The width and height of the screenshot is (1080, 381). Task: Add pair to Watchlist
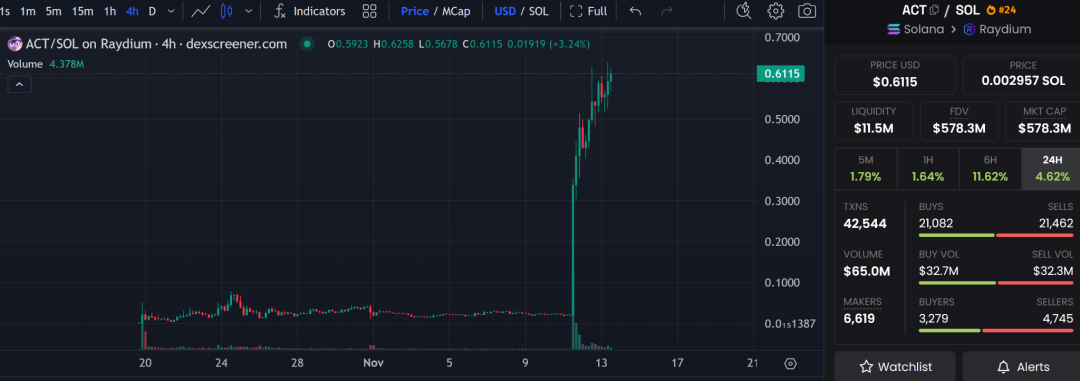click(x=895, y=367)
